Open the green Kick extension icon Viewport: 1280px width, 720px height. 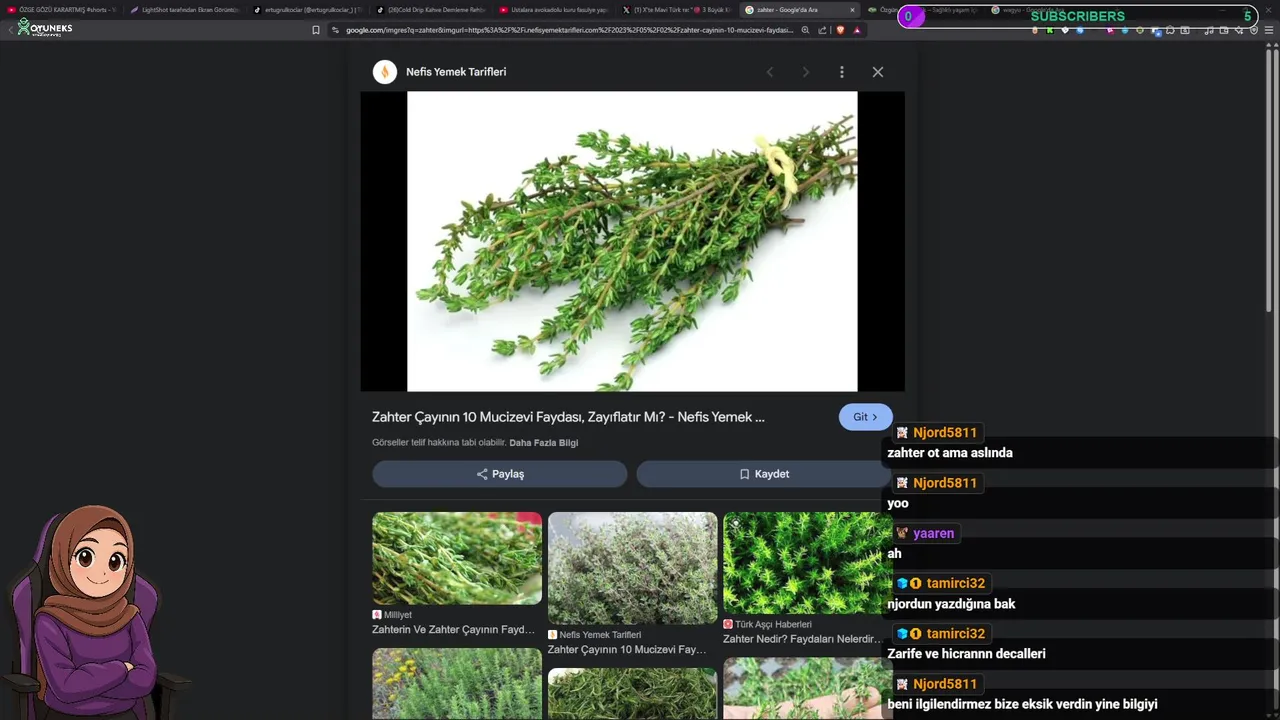(x=1049, y=30)
